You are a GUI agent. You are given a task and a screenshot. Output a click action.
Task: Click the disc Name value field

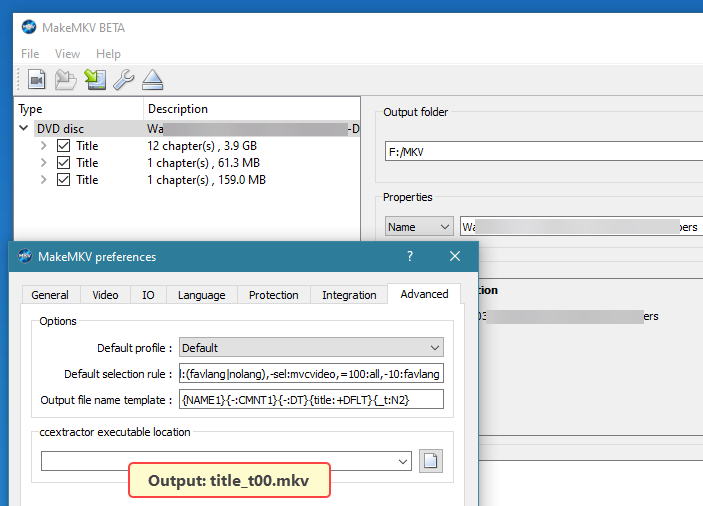tap(581, 227)
